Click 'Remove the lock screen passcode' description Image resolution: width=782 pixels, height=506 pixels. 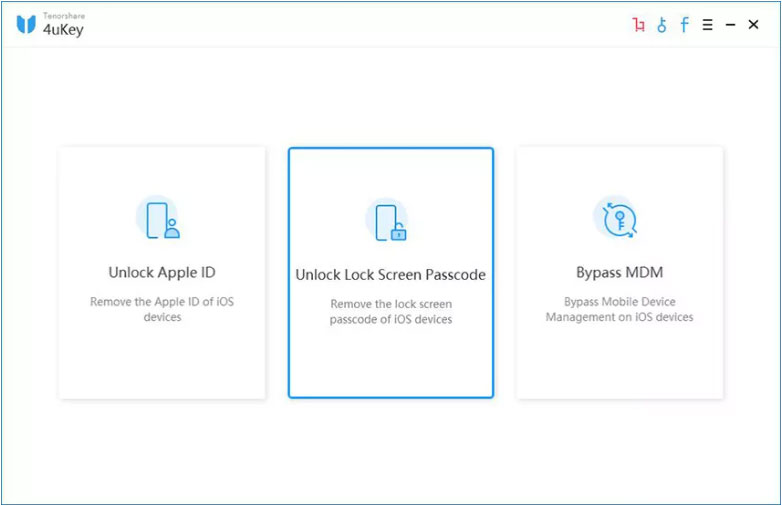390,312
